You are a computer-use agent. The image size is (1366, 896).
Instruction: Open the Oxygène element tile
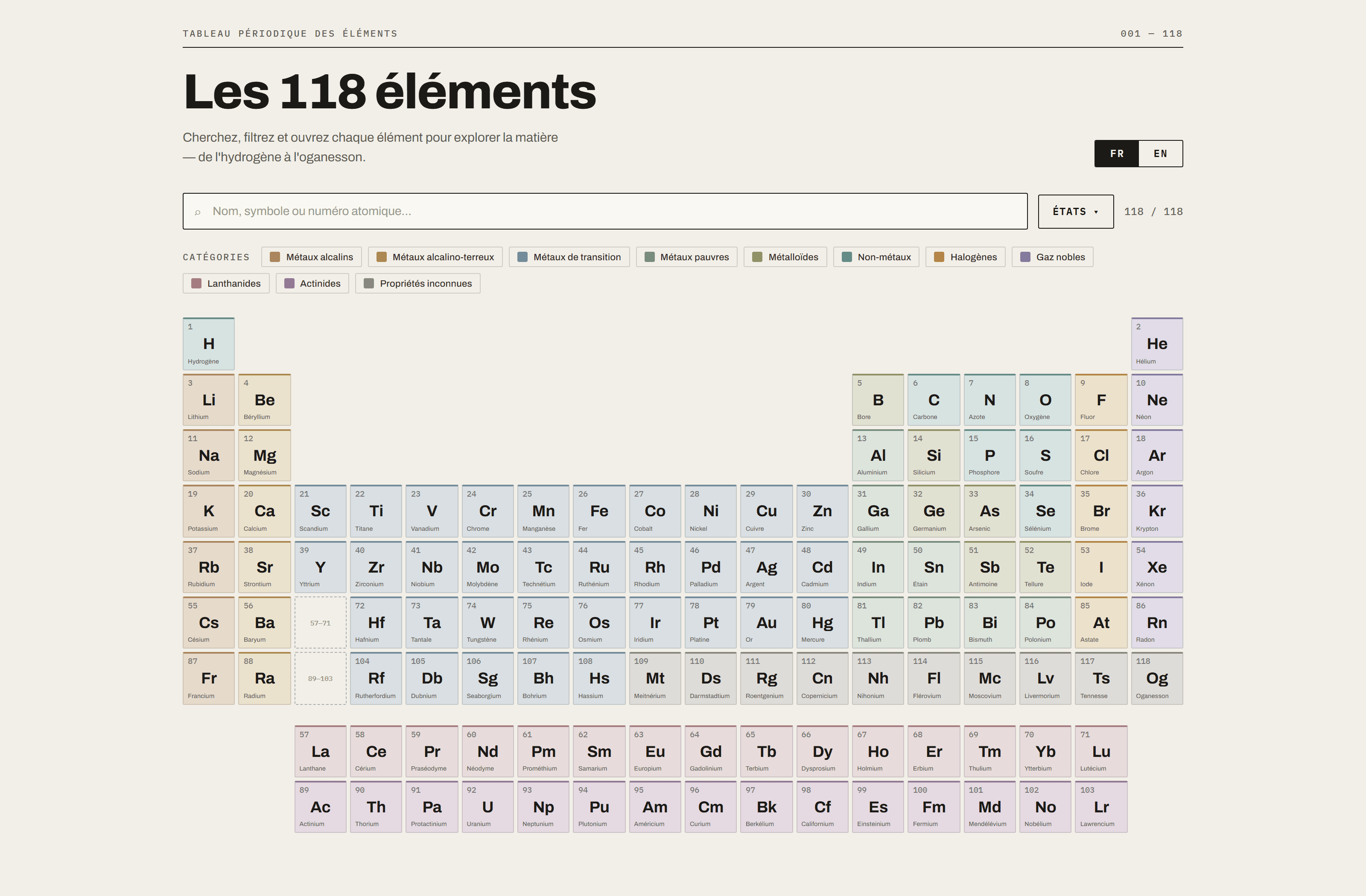(x=1045, y=400)
